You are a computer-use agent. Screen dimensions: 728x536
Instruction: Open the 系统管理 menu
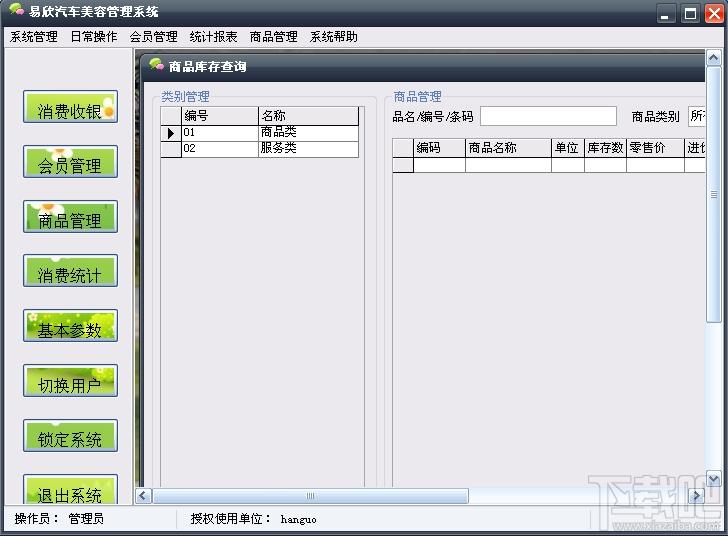click(x=34, y=37)
